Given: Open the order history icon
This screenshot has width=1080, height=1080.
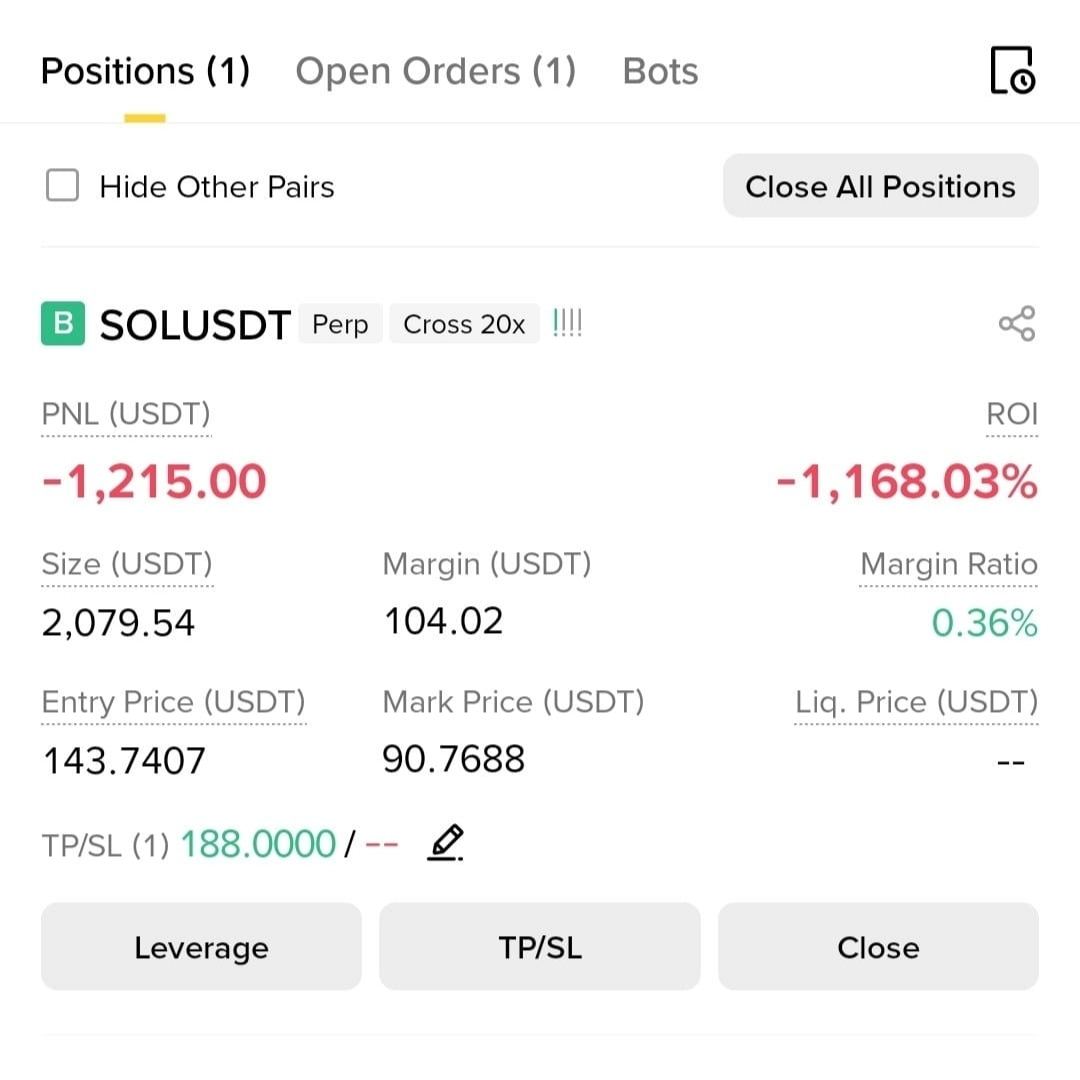Looking at the screenshot, I should pyautogui.click(x=1012, y=71).
